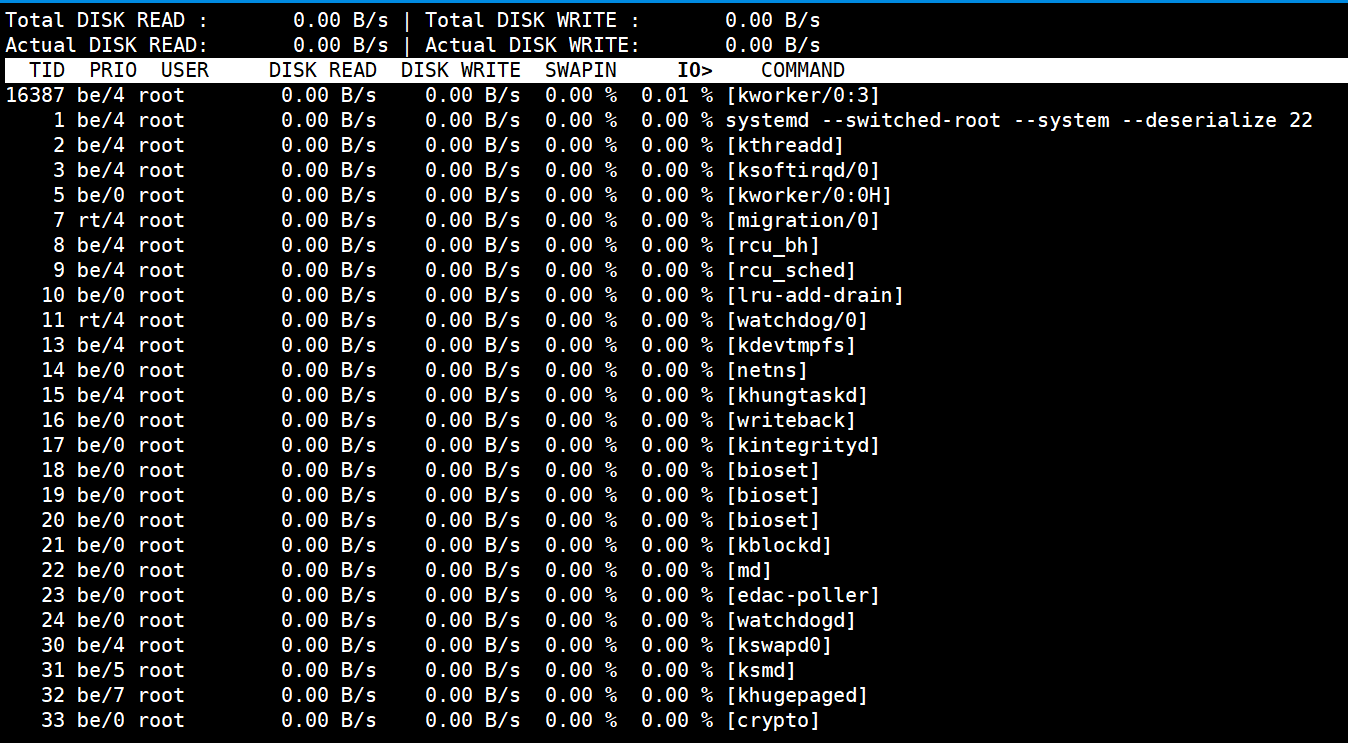Click the [kblockd] process

click(779, 545)
